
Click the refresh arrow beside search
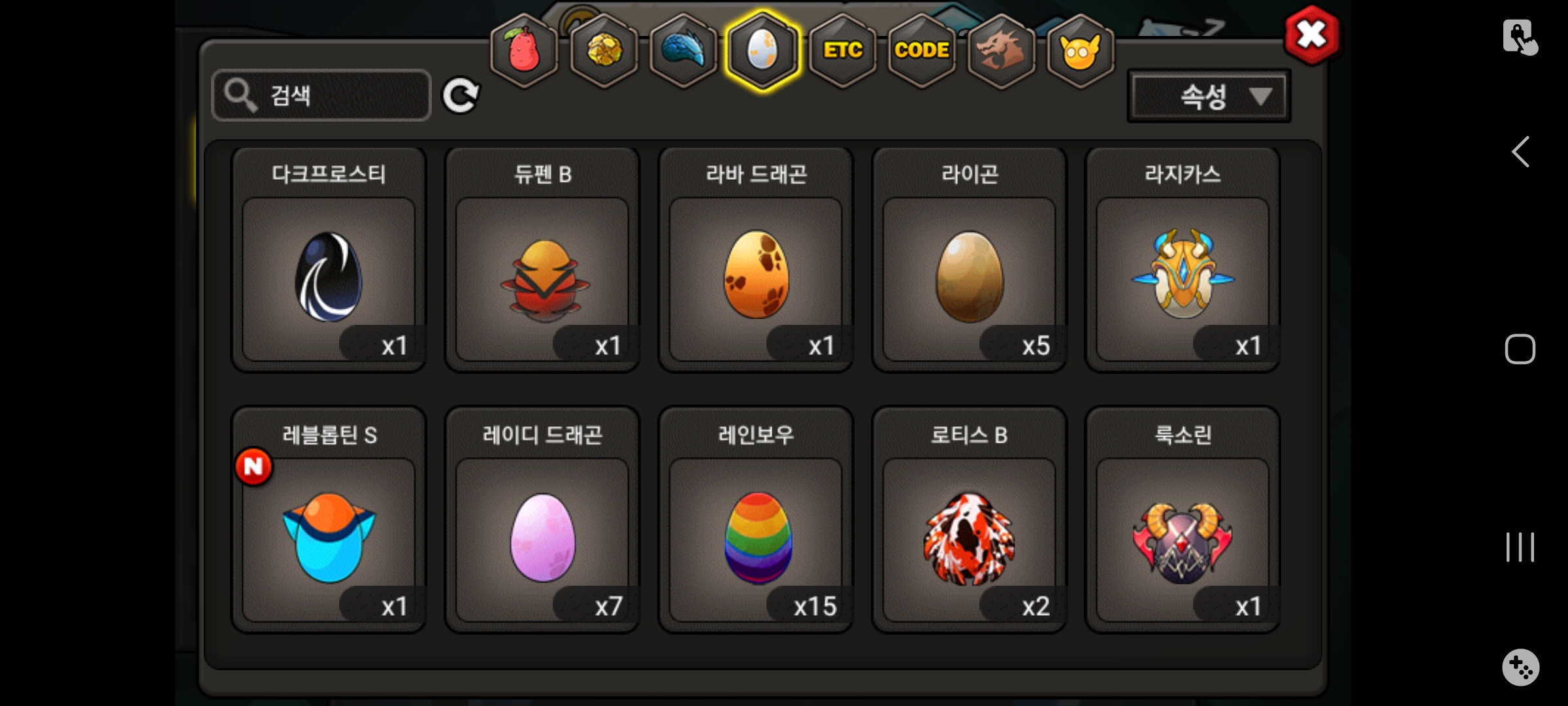pos(461,96)
